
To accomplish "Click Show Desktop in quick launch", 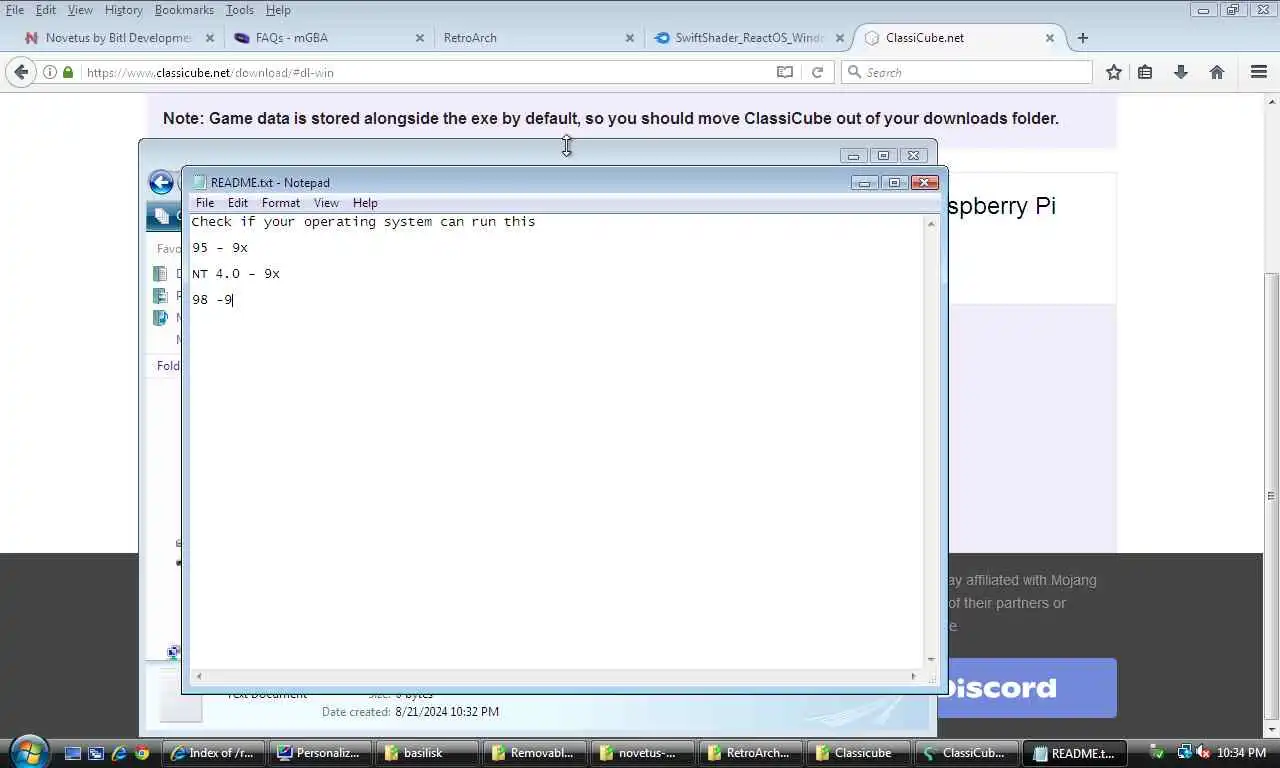I will (x=72, y=753).
